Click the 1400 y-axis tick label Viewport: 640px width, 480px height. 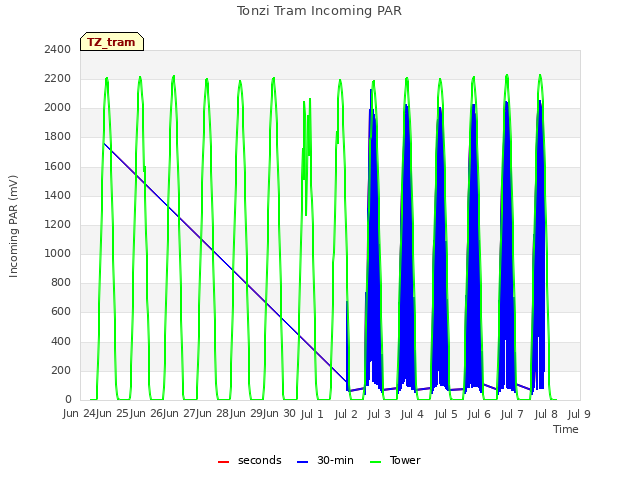click(x=58, y=195)
